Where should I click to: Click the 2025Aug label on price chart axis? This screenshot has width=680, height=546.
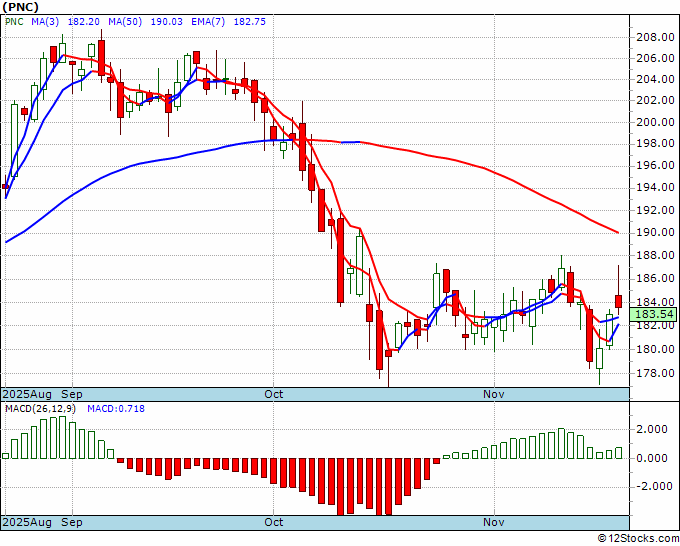[x=27, y=394]
